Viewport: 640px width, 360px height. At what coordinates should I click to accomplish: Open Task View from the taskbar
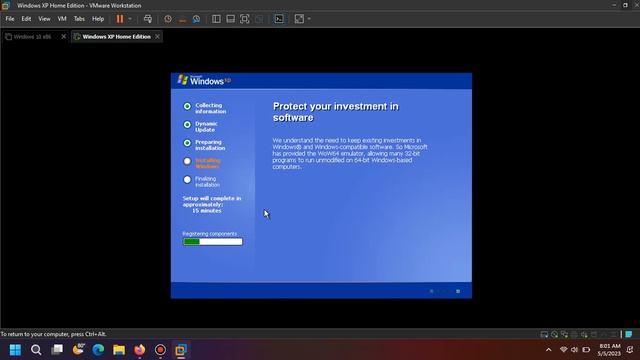[x=57, y=350]
